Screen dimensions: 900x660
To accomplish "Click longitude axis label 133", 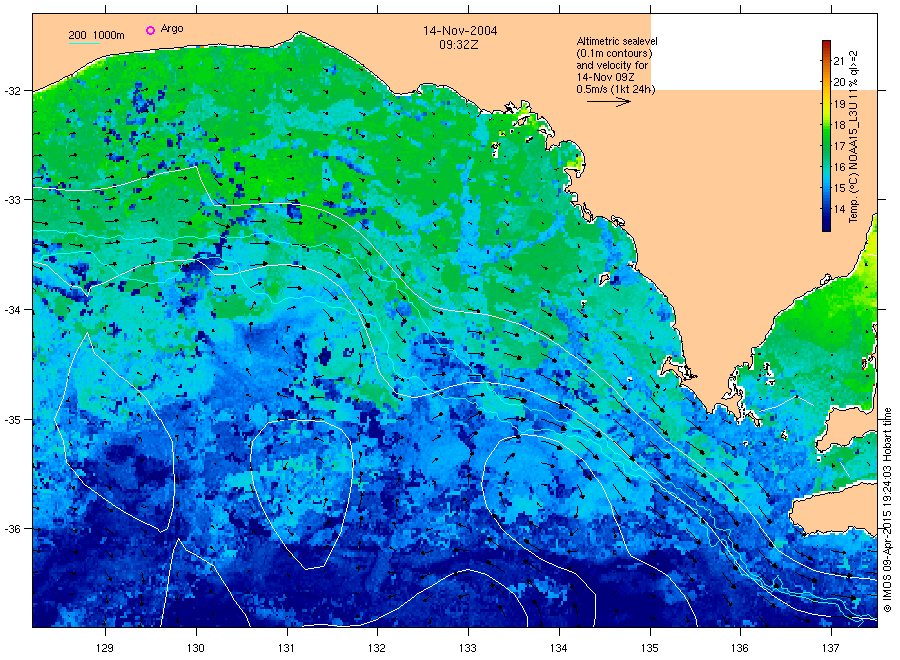I will [x=468, y=648].
